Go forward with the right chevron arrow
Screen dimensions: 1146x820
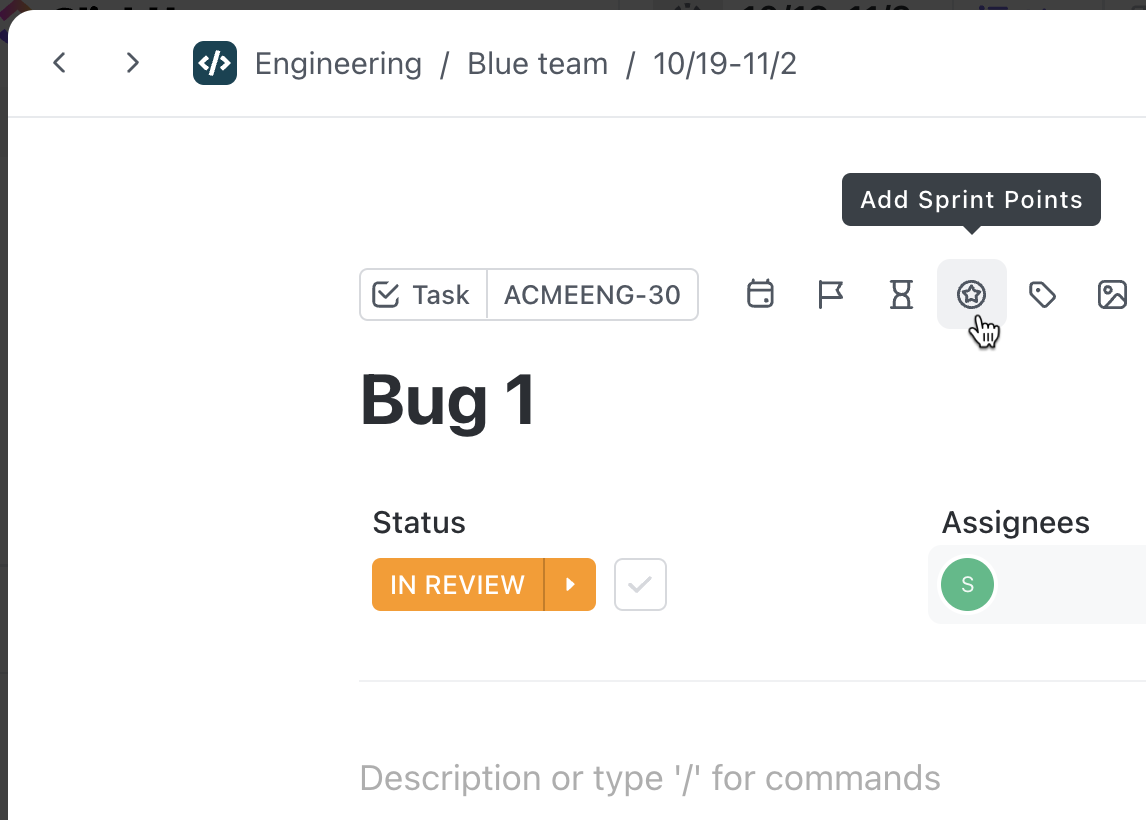132,63
